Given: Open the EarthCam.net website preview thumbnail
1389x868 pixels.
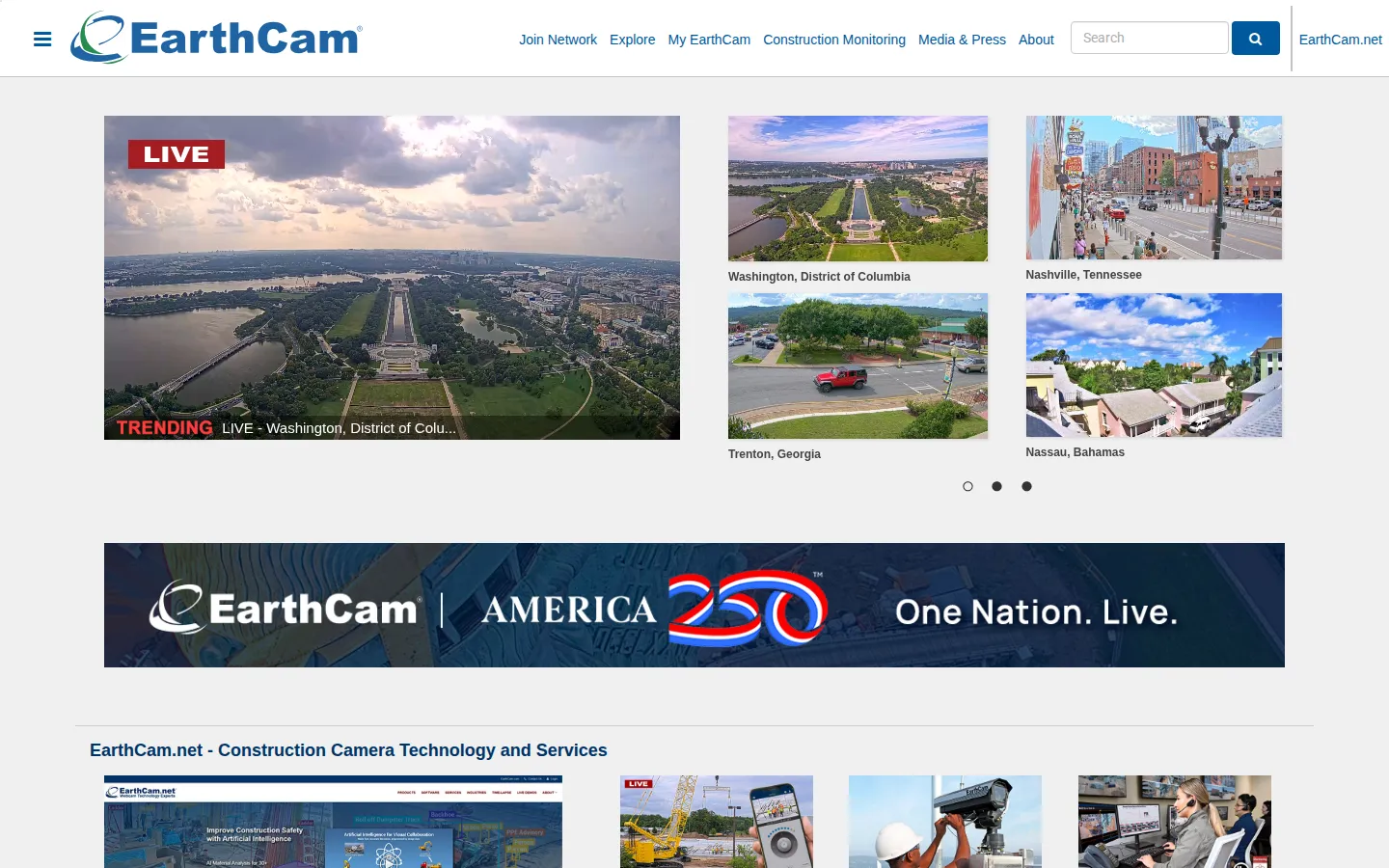Looking at the screenshot, I should point(333,822).
